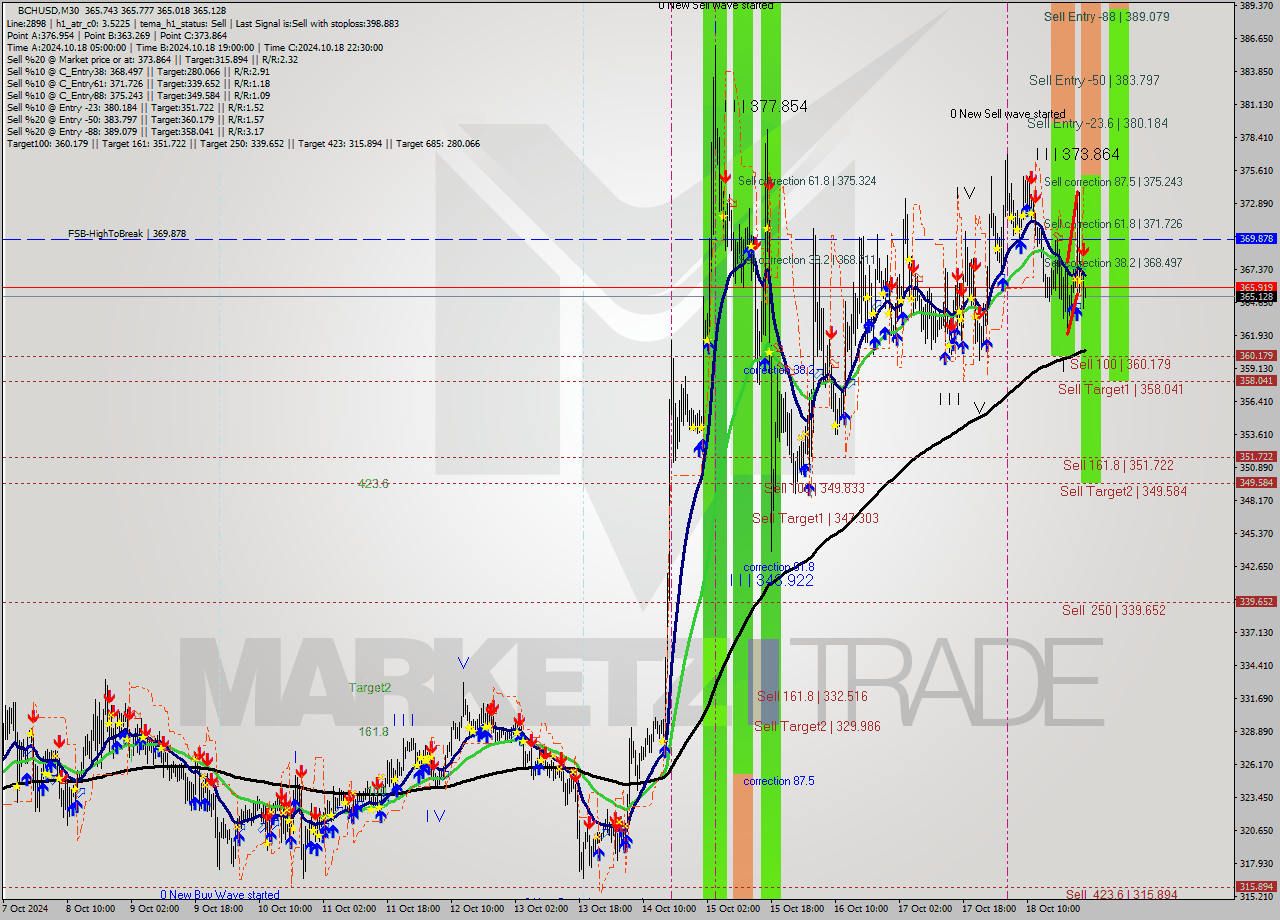
Task: Click the 369.878 price tag on axis
Action: pos(1256,239)
